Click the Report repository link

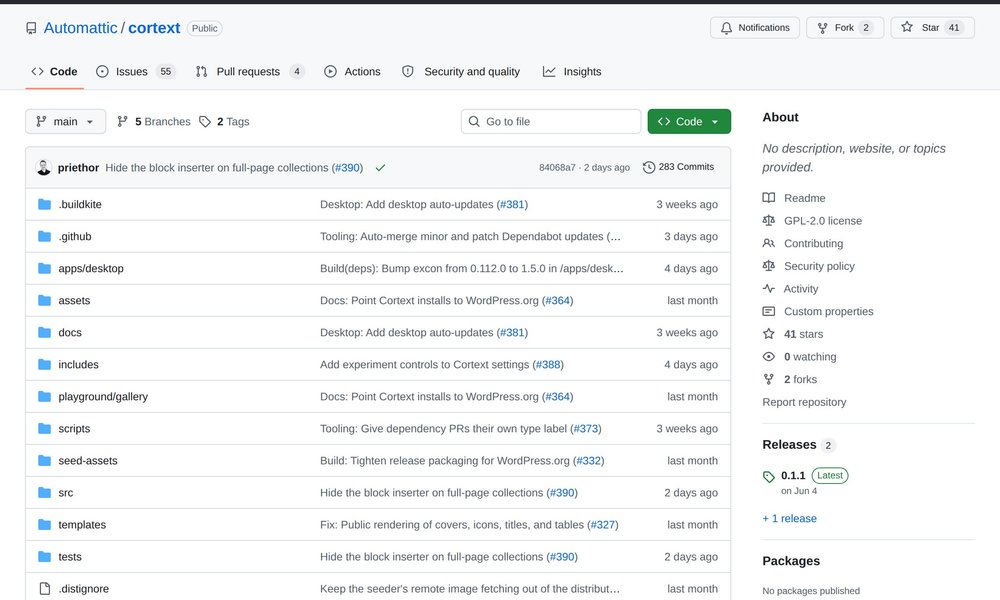coord(804,402)
